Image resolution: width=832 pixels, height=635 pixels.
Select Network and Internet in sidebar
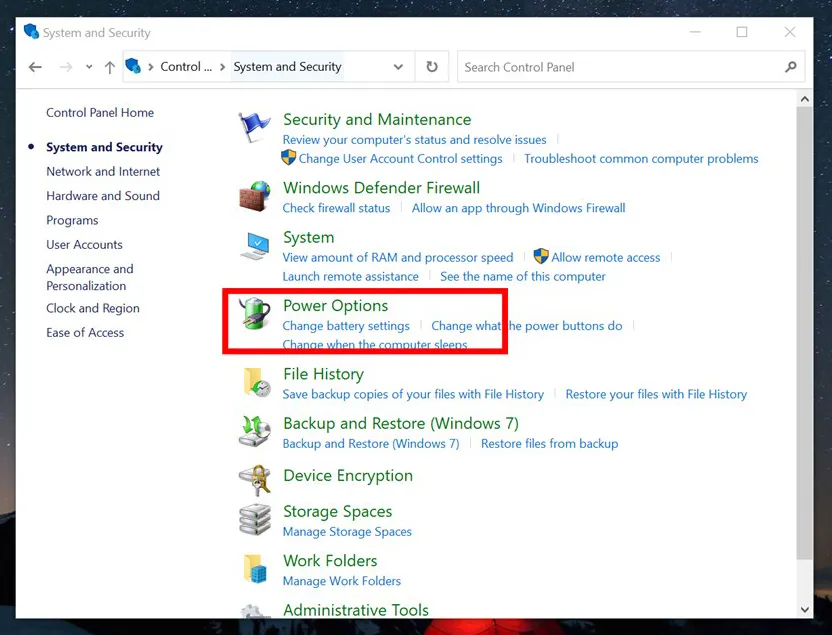click(x=103, y=171)
